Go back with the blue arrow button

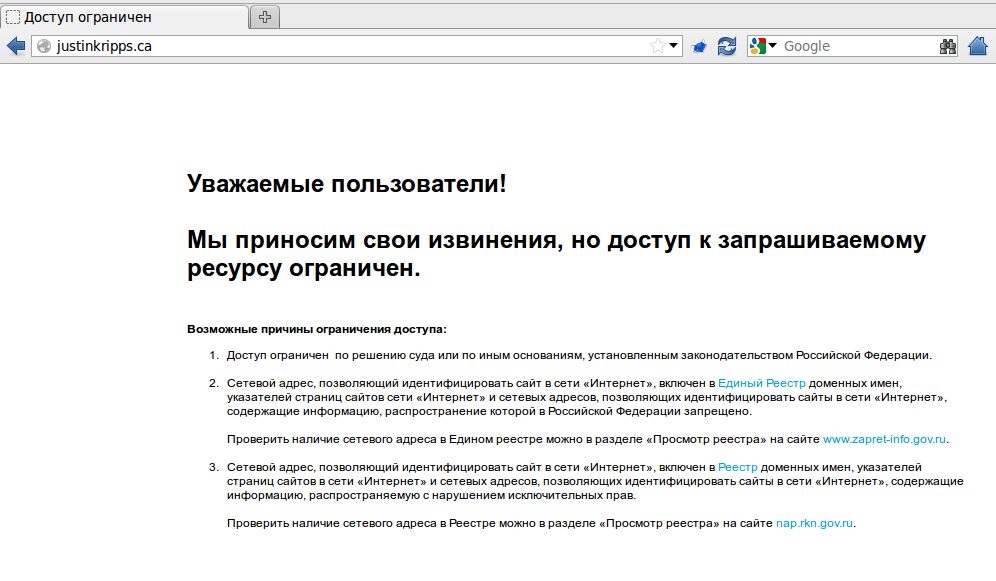click(x=16, y=46)
